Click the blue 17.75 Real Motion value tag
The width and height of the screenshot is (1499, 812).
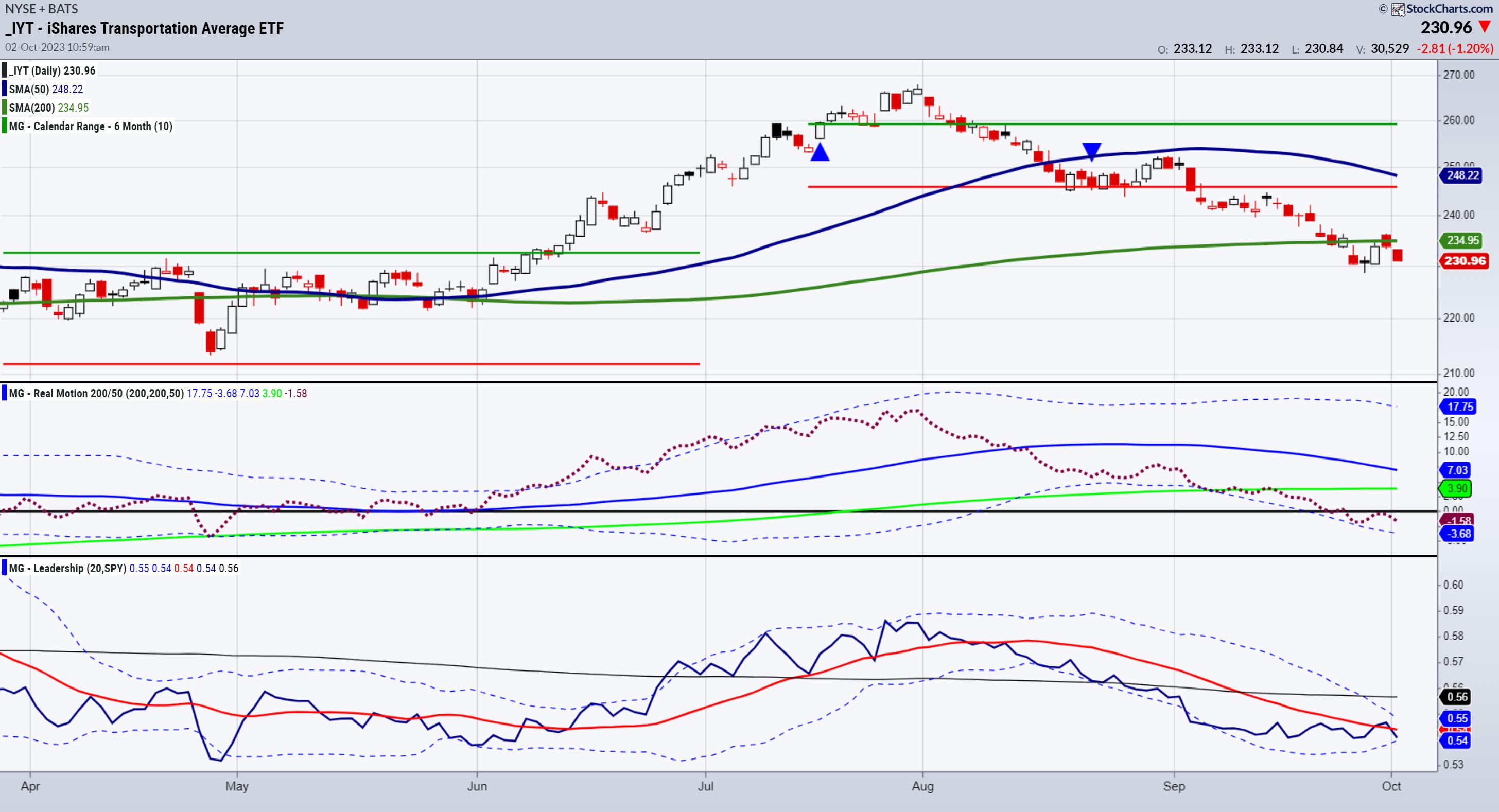pyautogui.click(x=1460, y=407)
